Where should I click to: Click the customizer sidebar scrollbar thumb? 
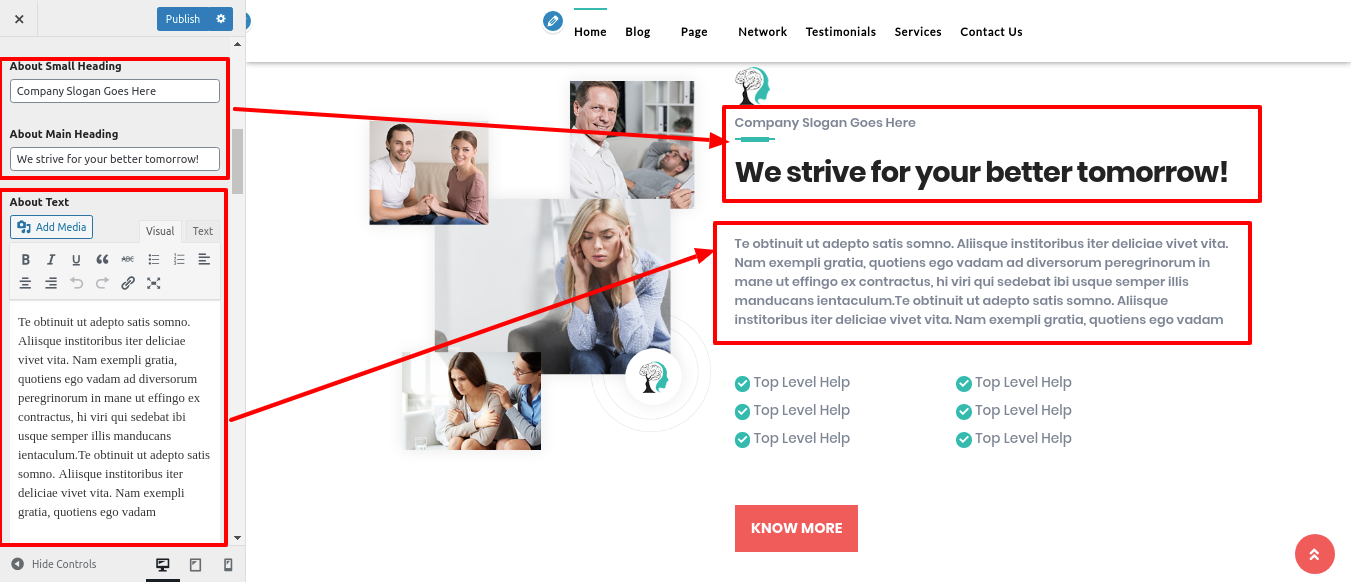coord(238,161)
